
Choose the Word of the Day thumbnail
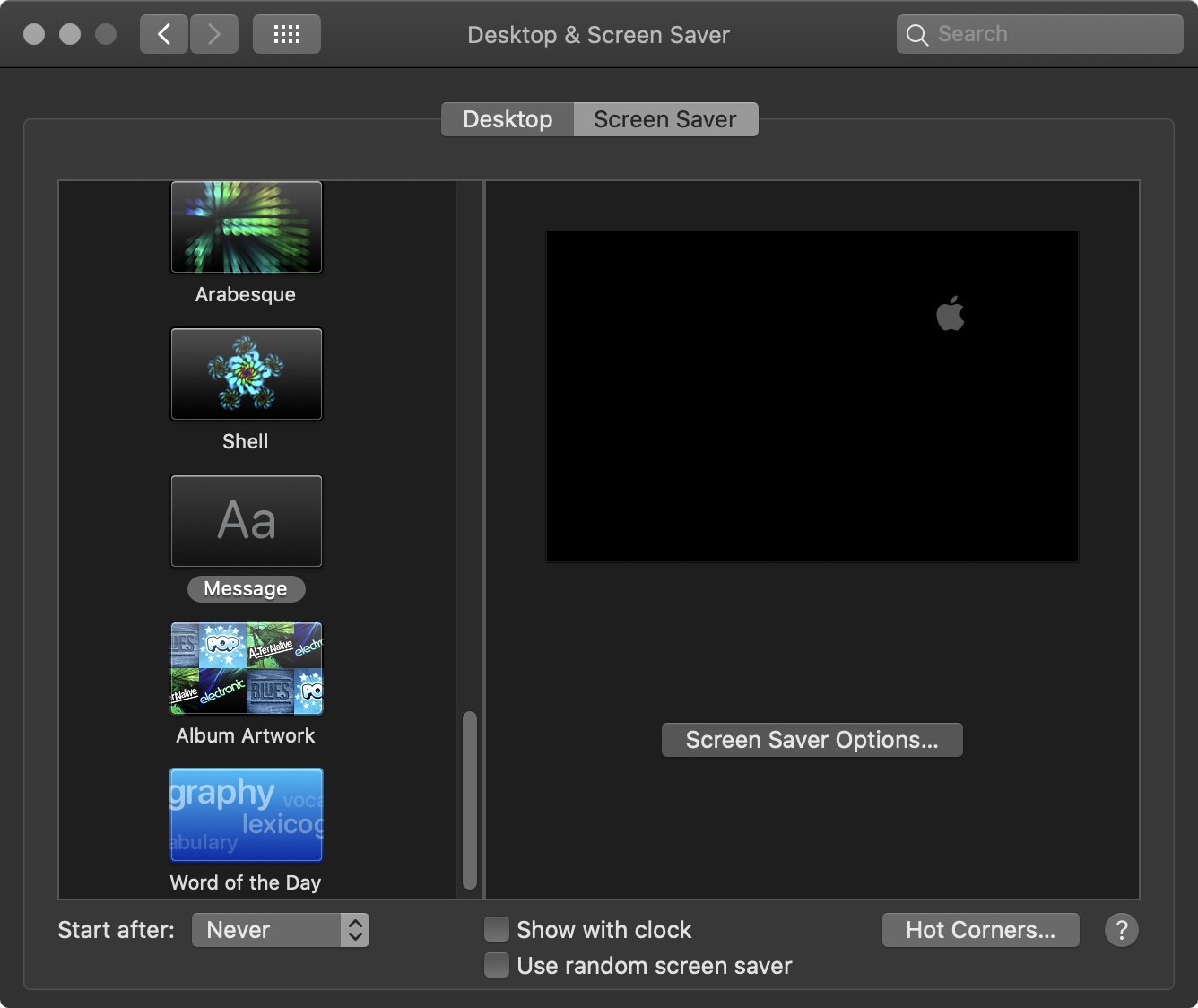tap(247, 815)
